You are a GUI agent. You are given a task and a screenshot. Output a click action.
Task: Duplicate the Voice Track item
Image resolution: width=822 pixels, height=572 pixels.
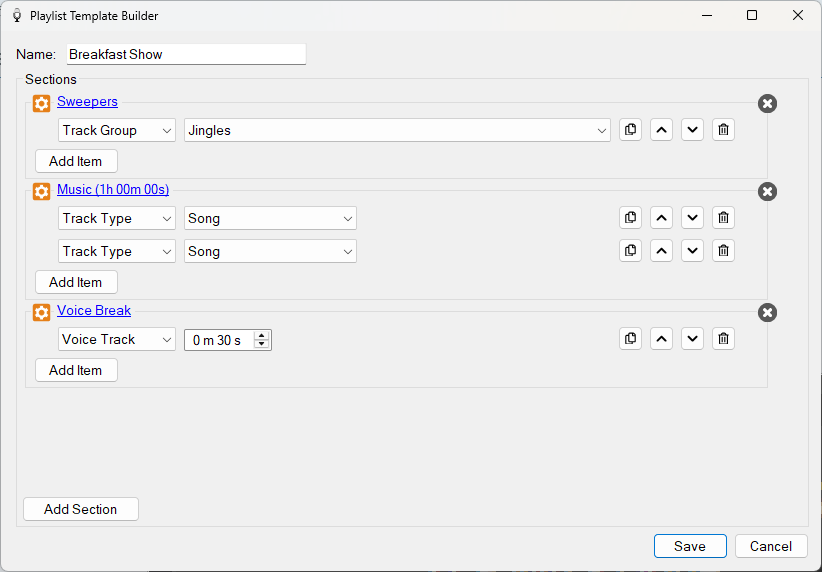pyautogui.click(x=630, y=339)
